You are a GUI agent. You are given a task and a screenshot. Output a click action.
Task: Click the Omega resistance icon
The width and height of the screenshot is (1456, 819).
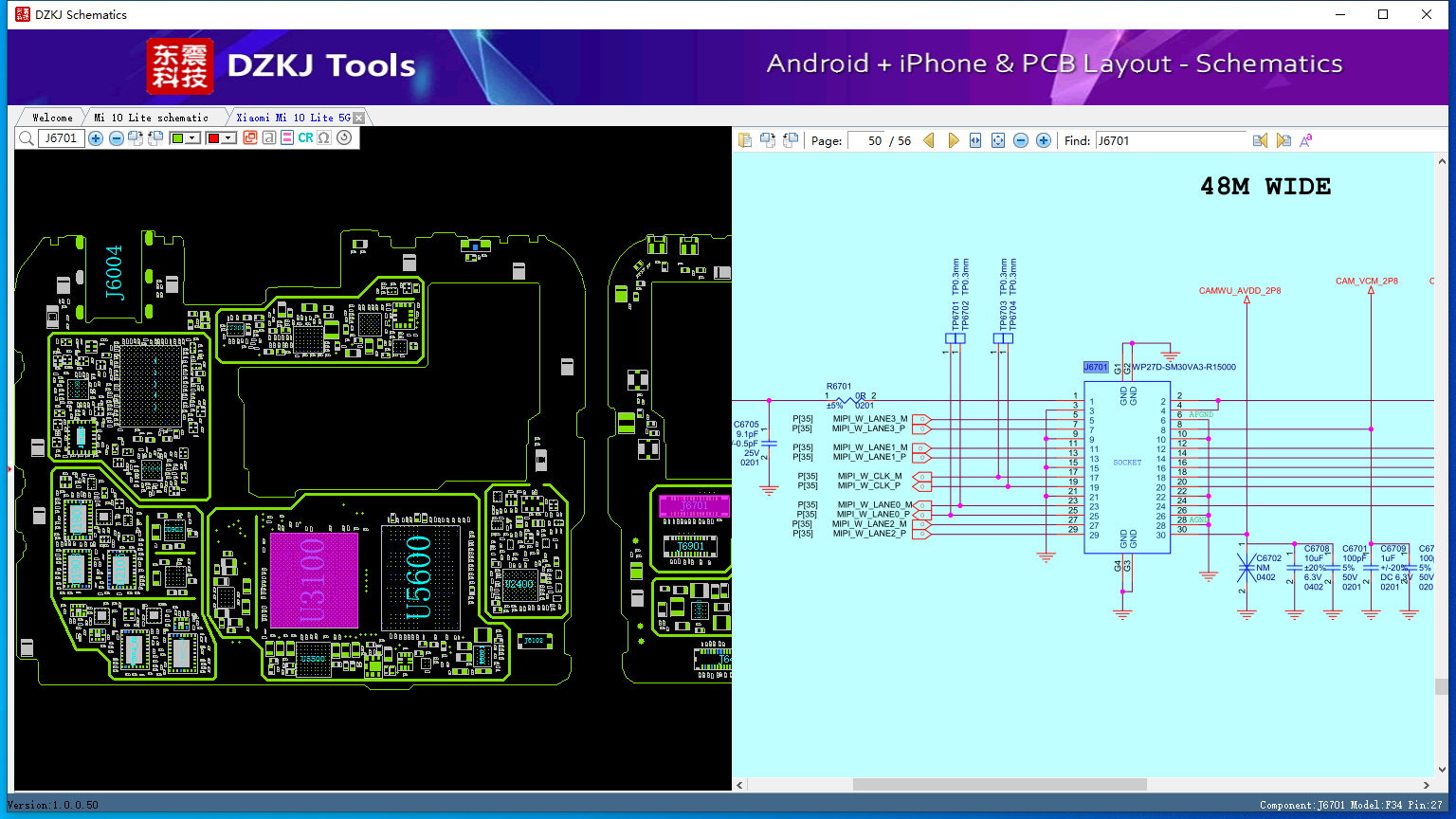pos(324,138)
